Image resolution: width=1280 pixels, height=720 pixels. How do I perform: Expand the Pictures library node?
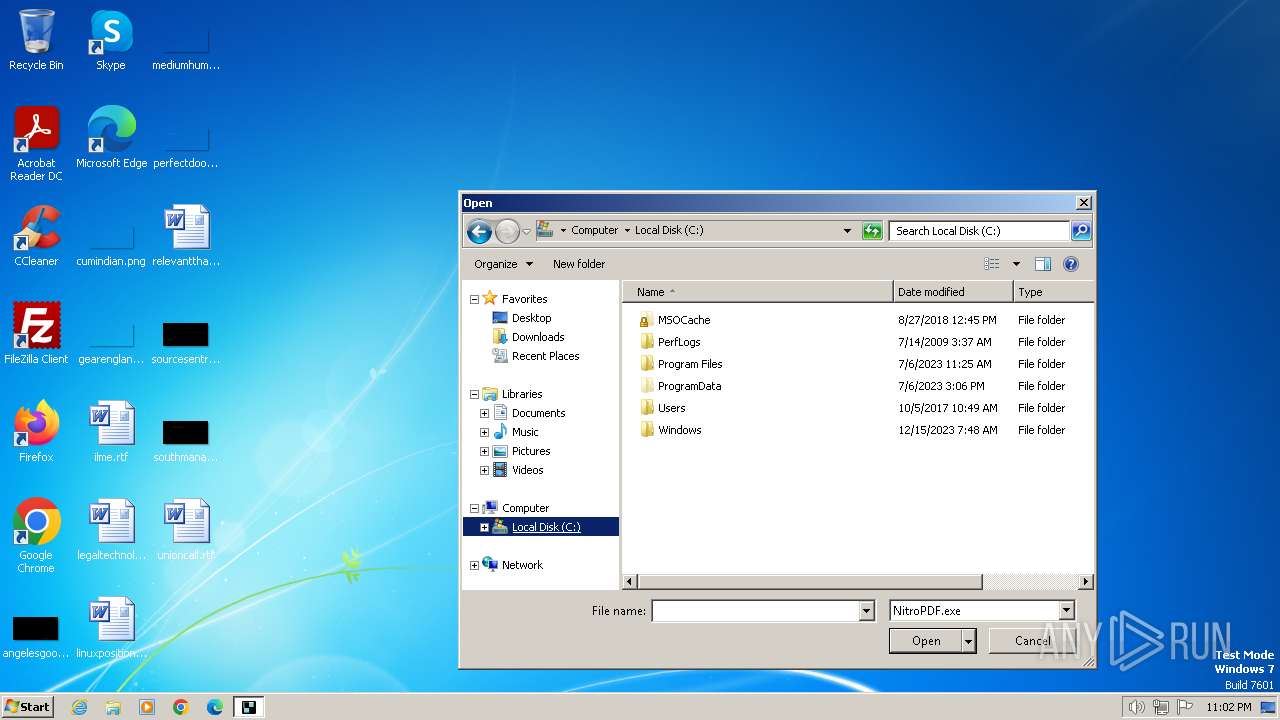[x=484, y=451]
